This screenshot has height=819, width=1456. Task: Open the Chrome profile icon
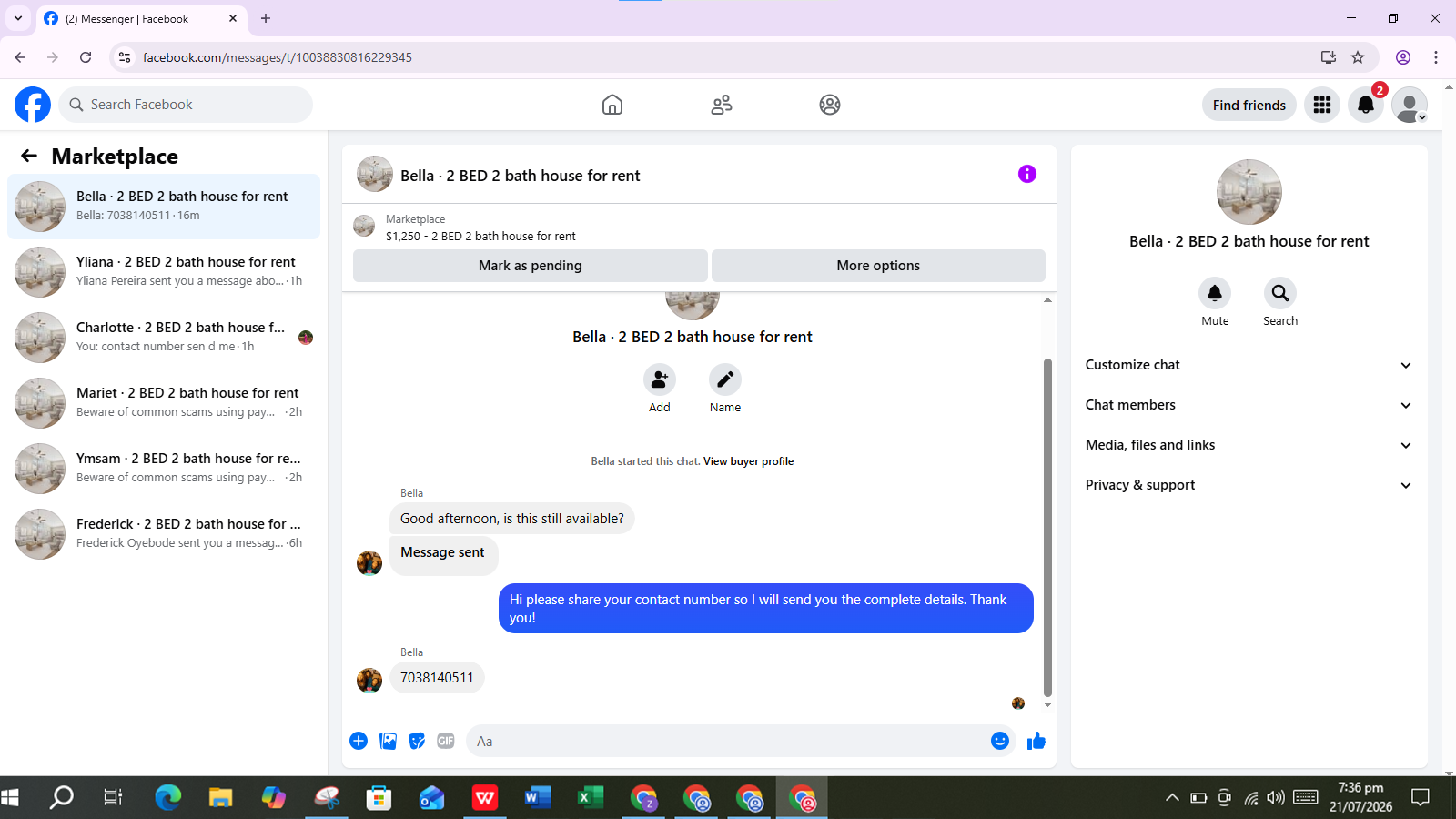(x=1403, y=57)
